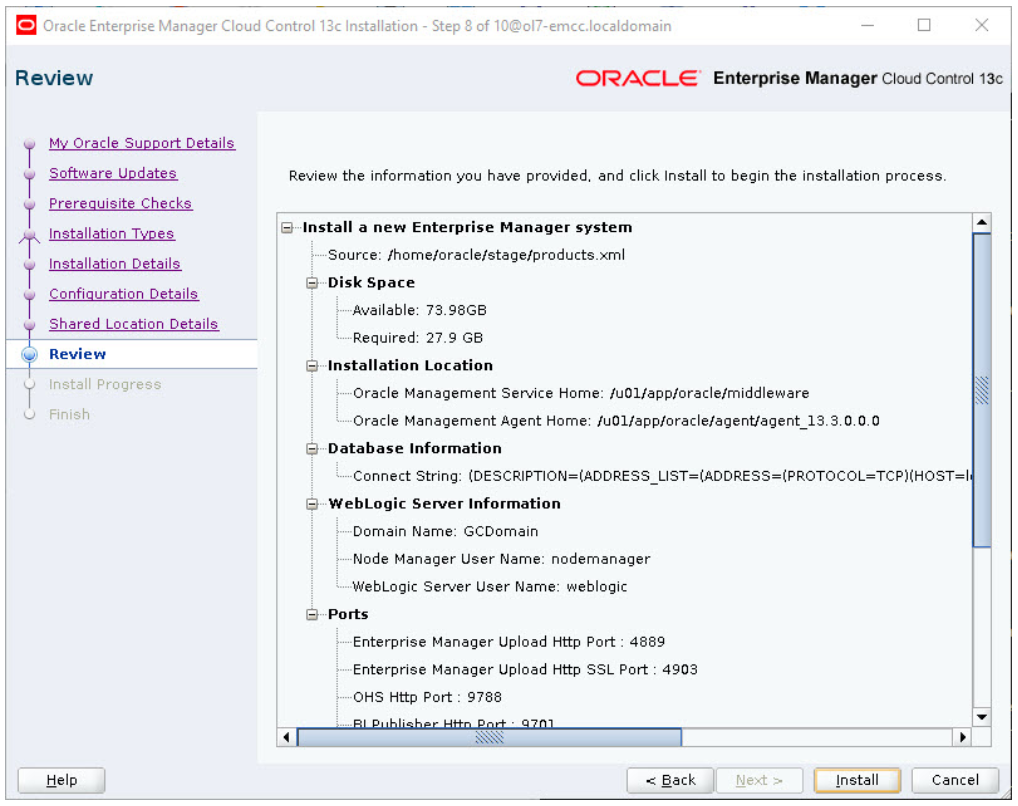Jump to Configuration Details step
1018x806 pixels.
[123, 294]
